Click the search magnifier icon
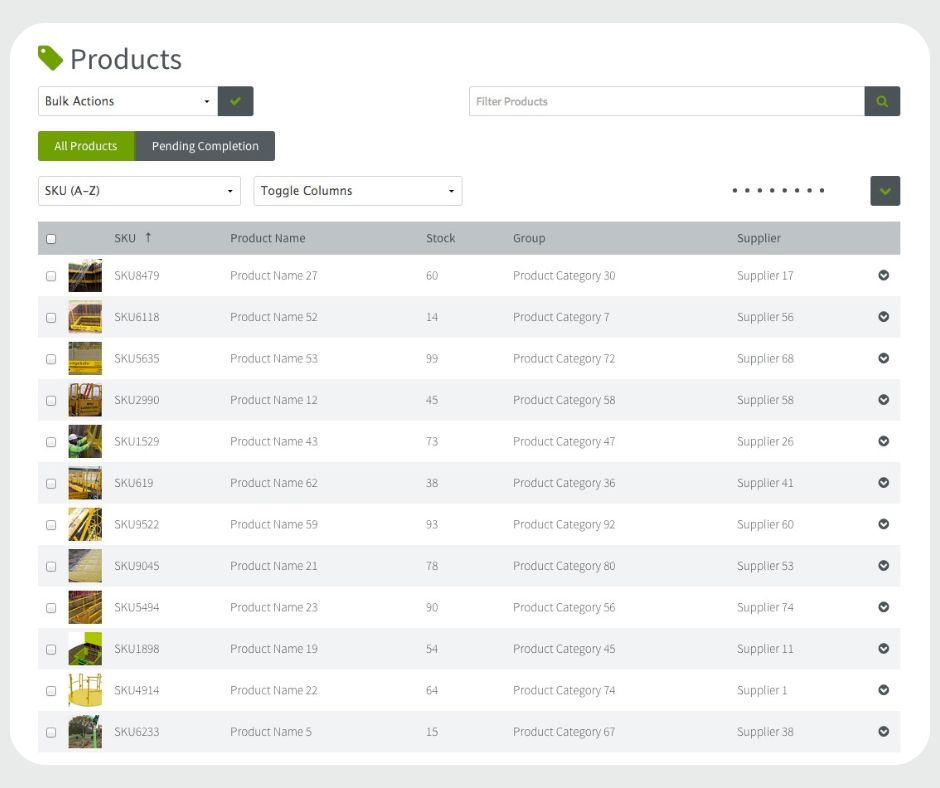 [882, 101]
